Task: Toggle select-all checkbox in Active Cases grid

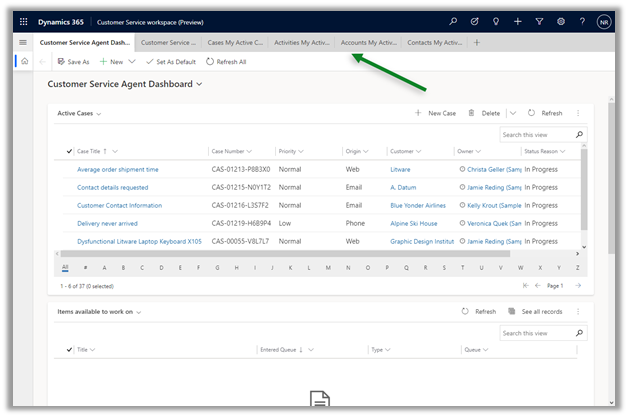Action: [69, 151]
